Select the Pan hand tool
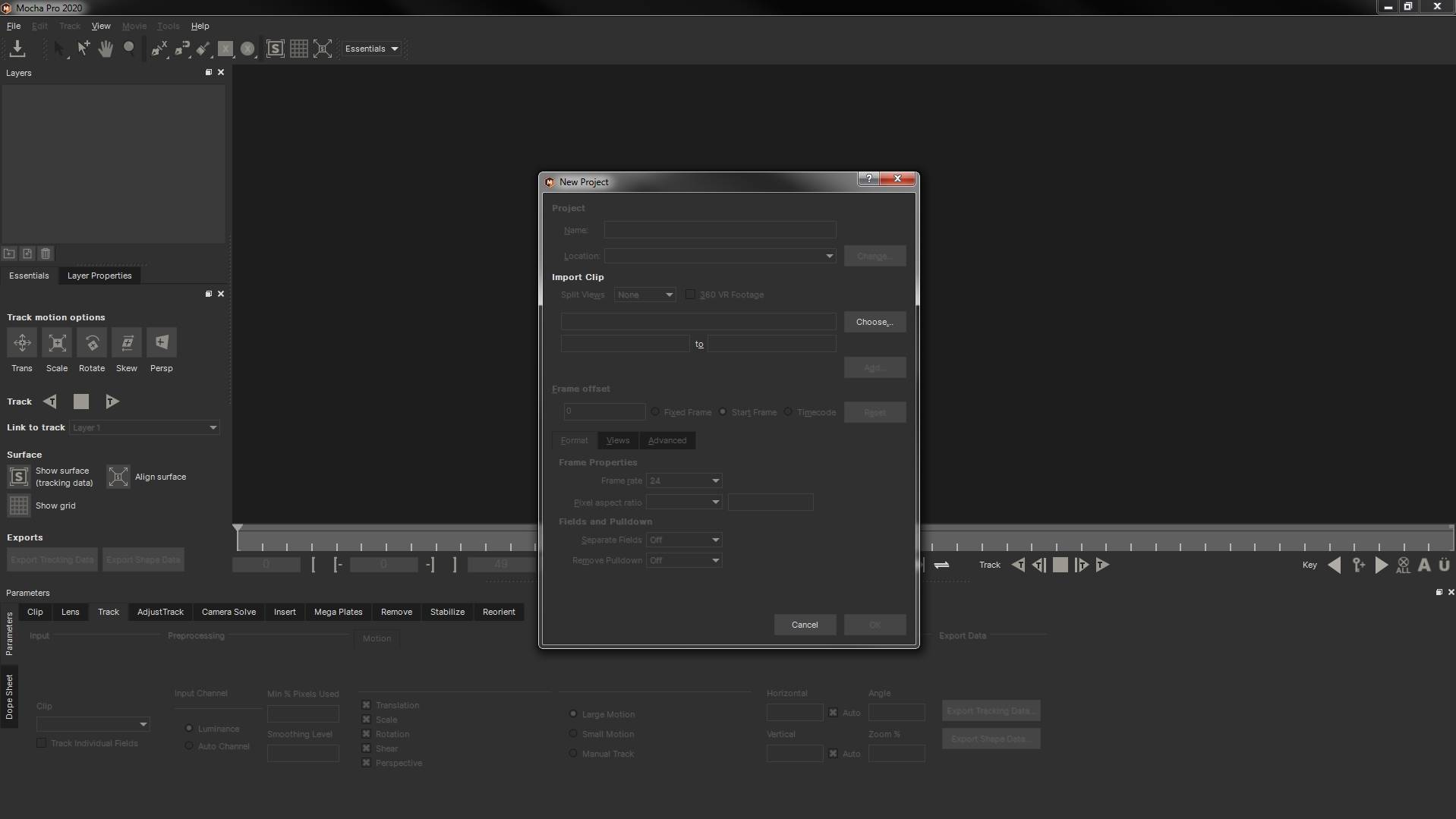Image resolution: width=1456 pixels, height=819 pixels. [106, 49]
